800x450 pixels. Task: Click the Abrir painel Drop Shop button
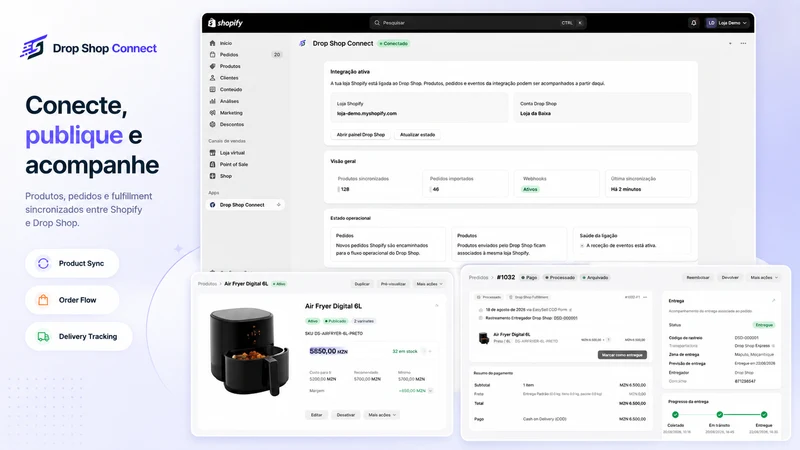pyautogui.click(x=361, y=135)
